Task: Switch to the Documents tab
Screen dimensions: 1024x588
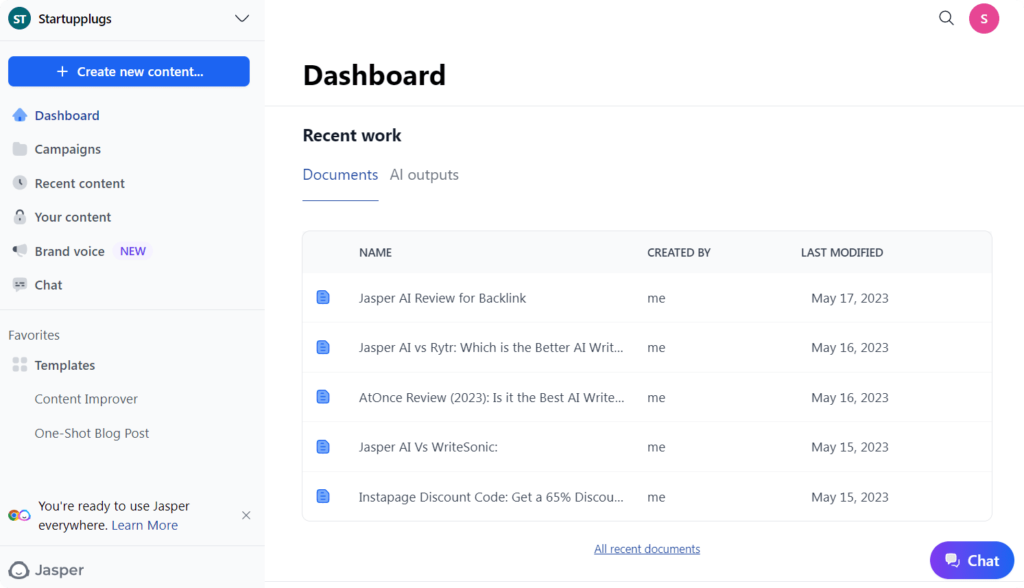Action: click(340, 175)
